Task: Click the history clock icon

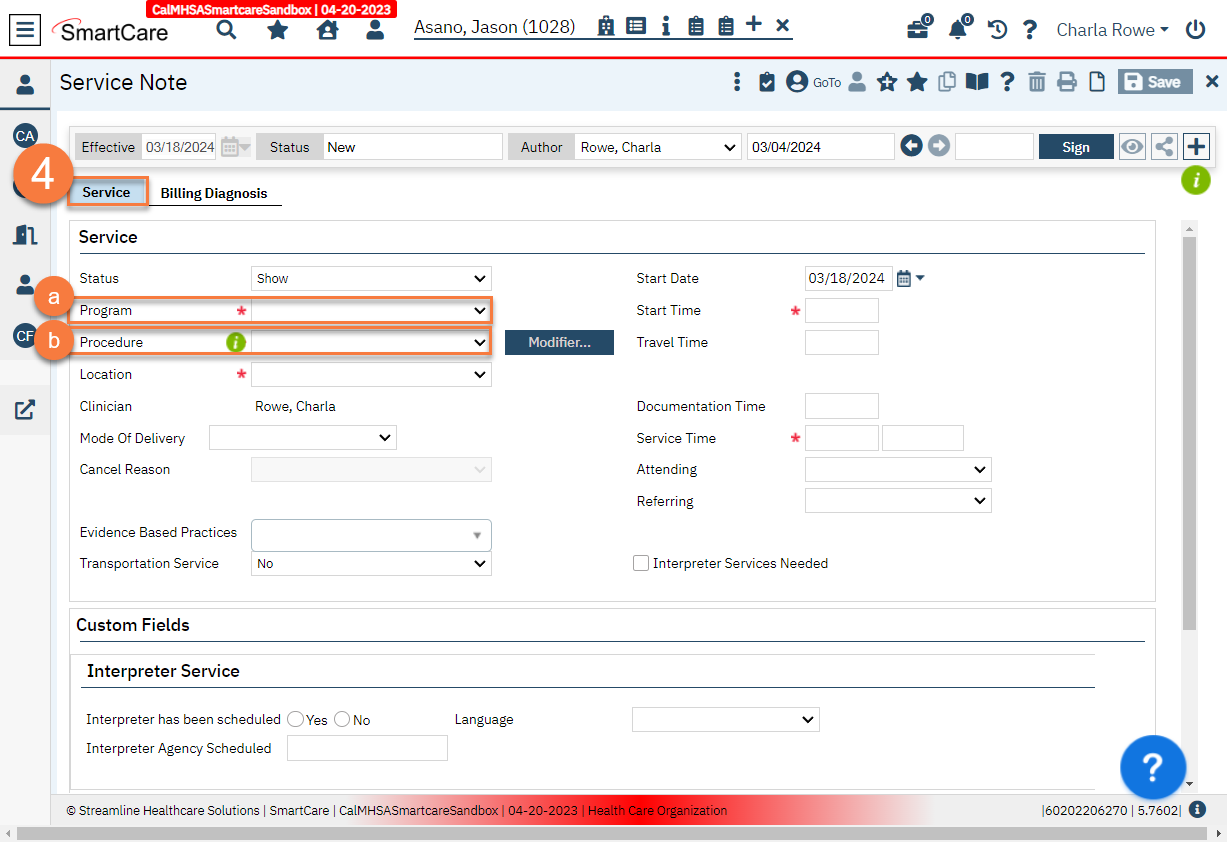Action: 997,30
